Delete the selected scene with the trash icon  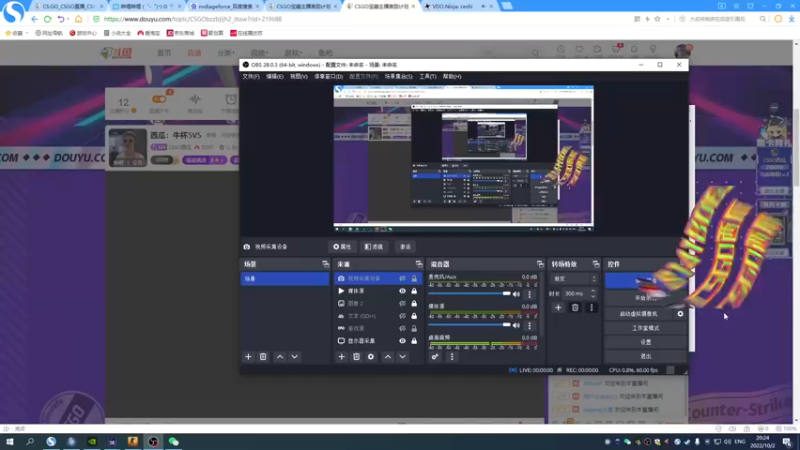(x=263, y=357)
